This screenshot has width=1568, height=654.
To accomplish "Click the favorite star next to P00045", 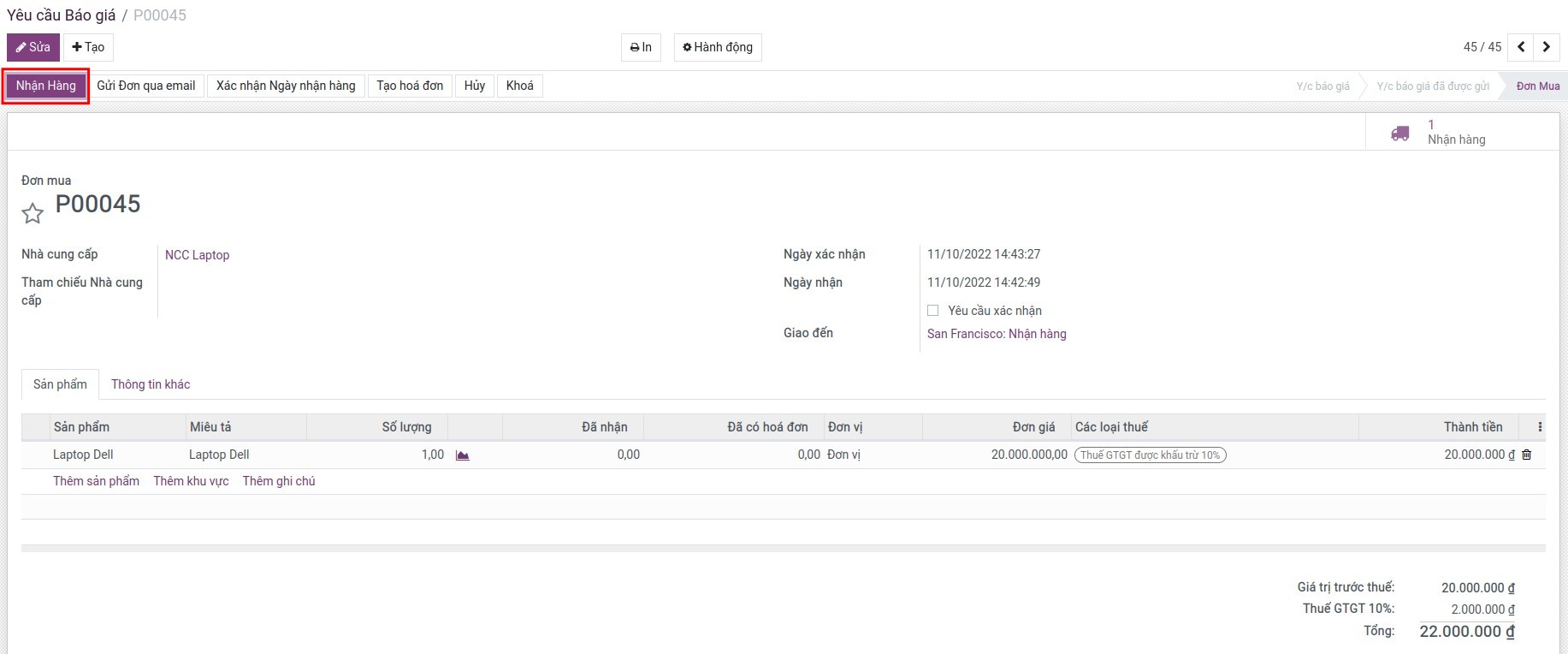I will (33, 213).
